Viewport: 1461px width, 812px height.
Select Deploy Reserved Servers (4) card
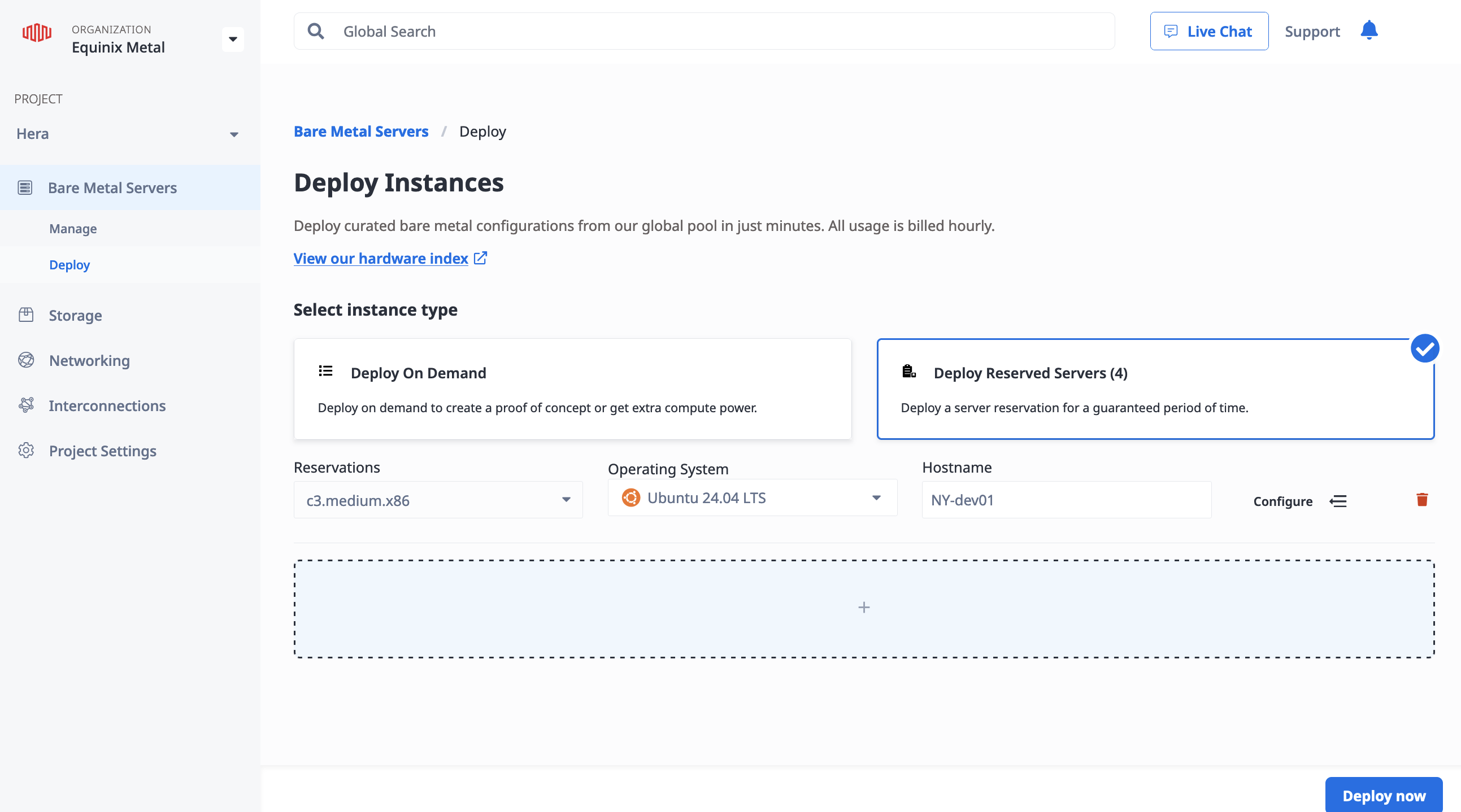(1155, 389)
